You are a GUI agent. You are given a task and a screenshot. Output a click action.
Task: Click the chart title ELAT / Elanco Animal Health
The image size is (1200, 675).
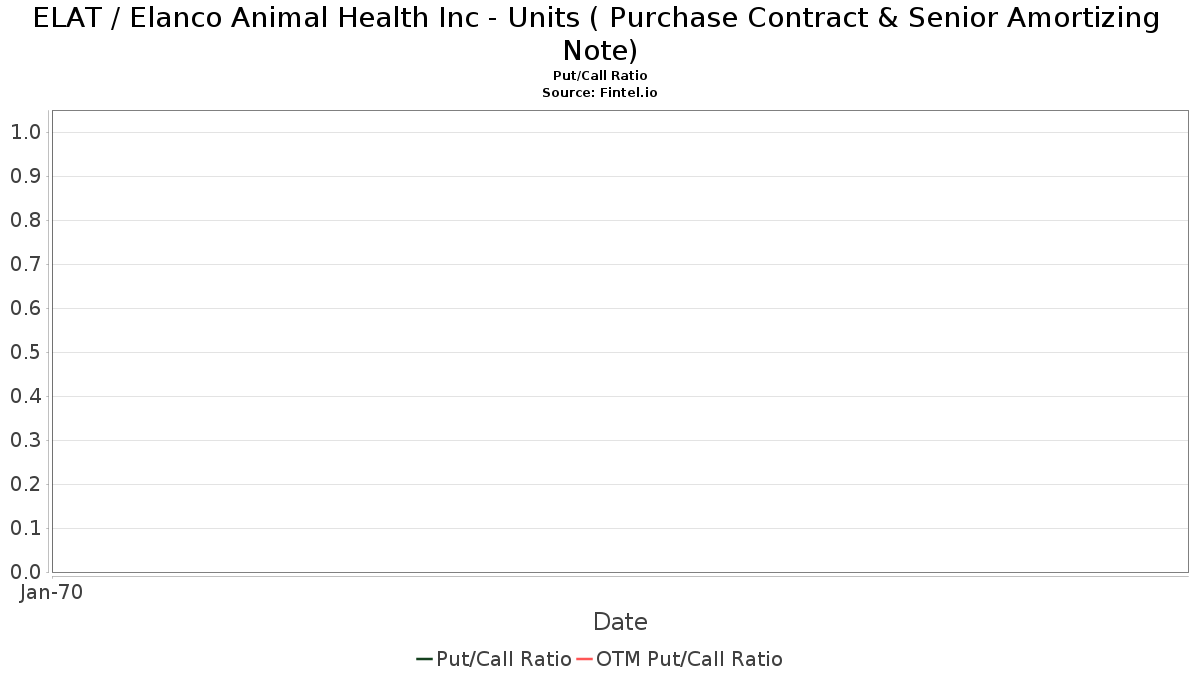[597, 34]
